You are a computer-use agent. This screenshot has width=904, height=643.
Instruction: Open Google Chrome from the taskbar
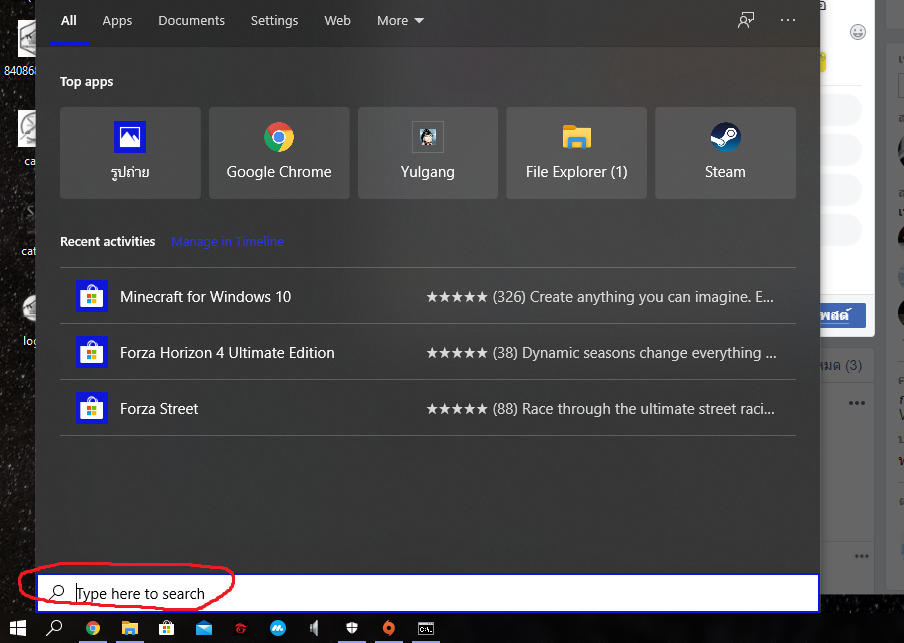coord(93,628)
